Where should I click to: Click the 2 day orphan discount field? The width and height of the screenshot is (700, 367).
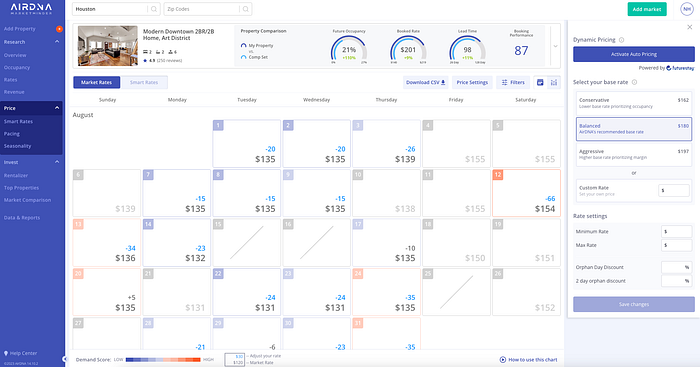676,281
